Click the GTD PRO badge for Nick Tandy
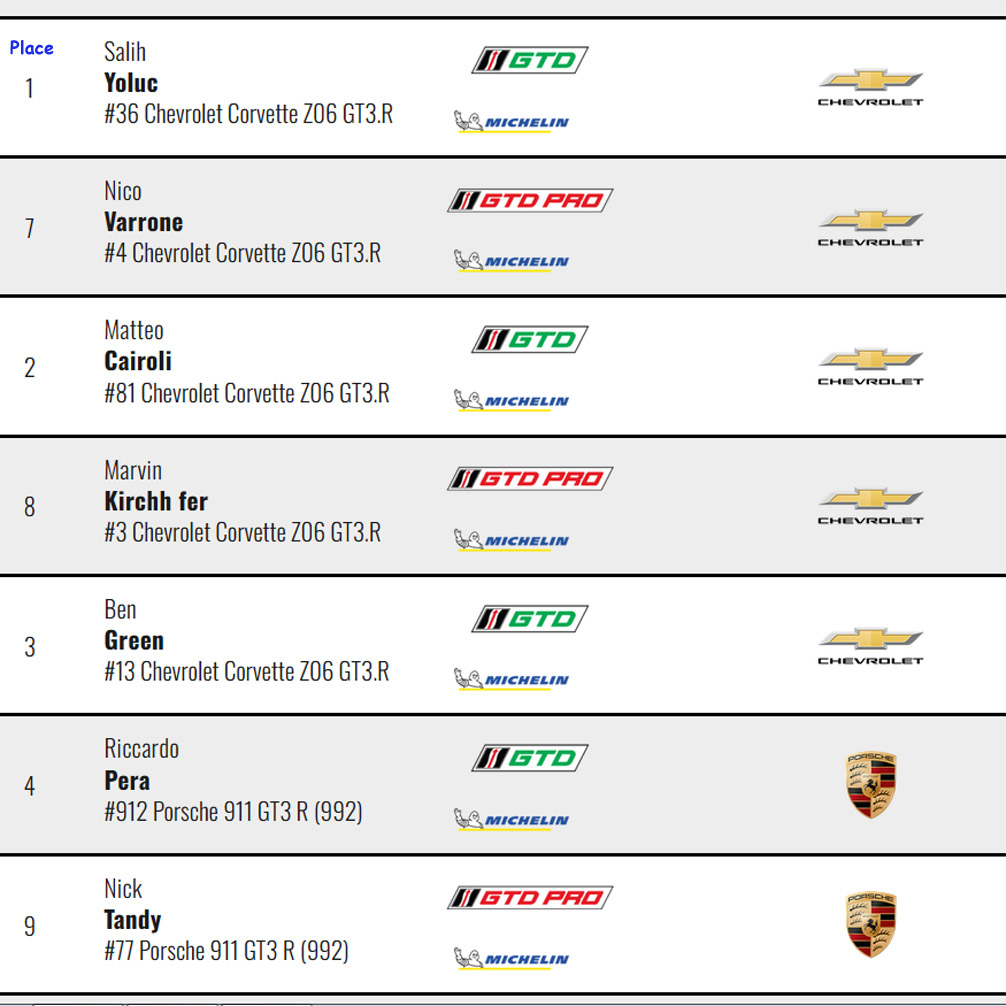 pos(529,897)
